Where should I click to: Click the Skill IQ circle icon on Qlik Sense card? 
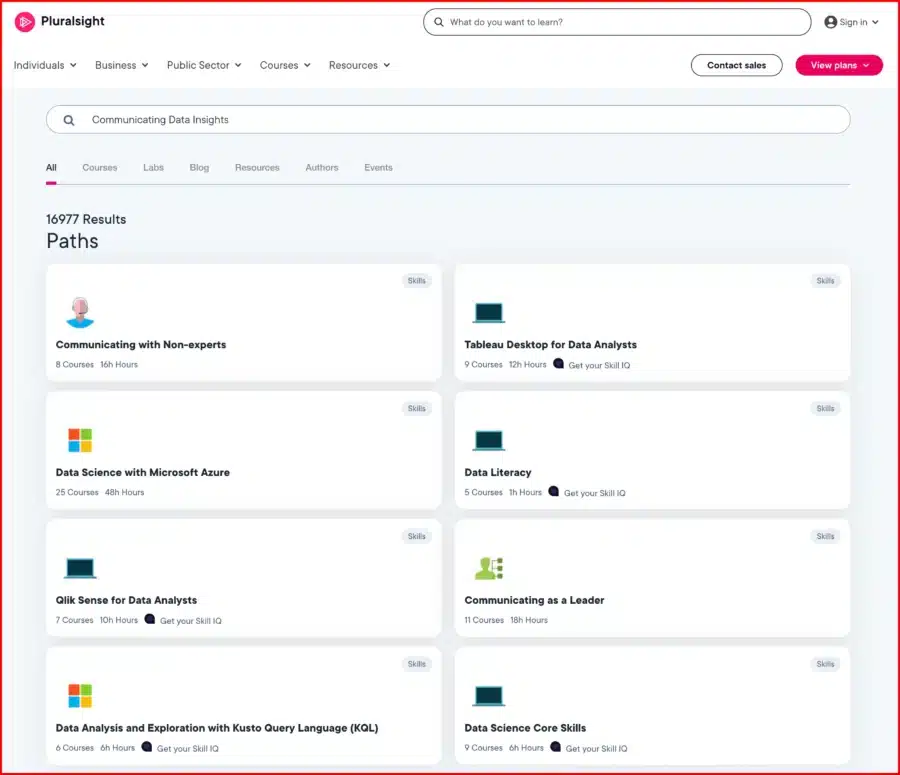point(148,620)
